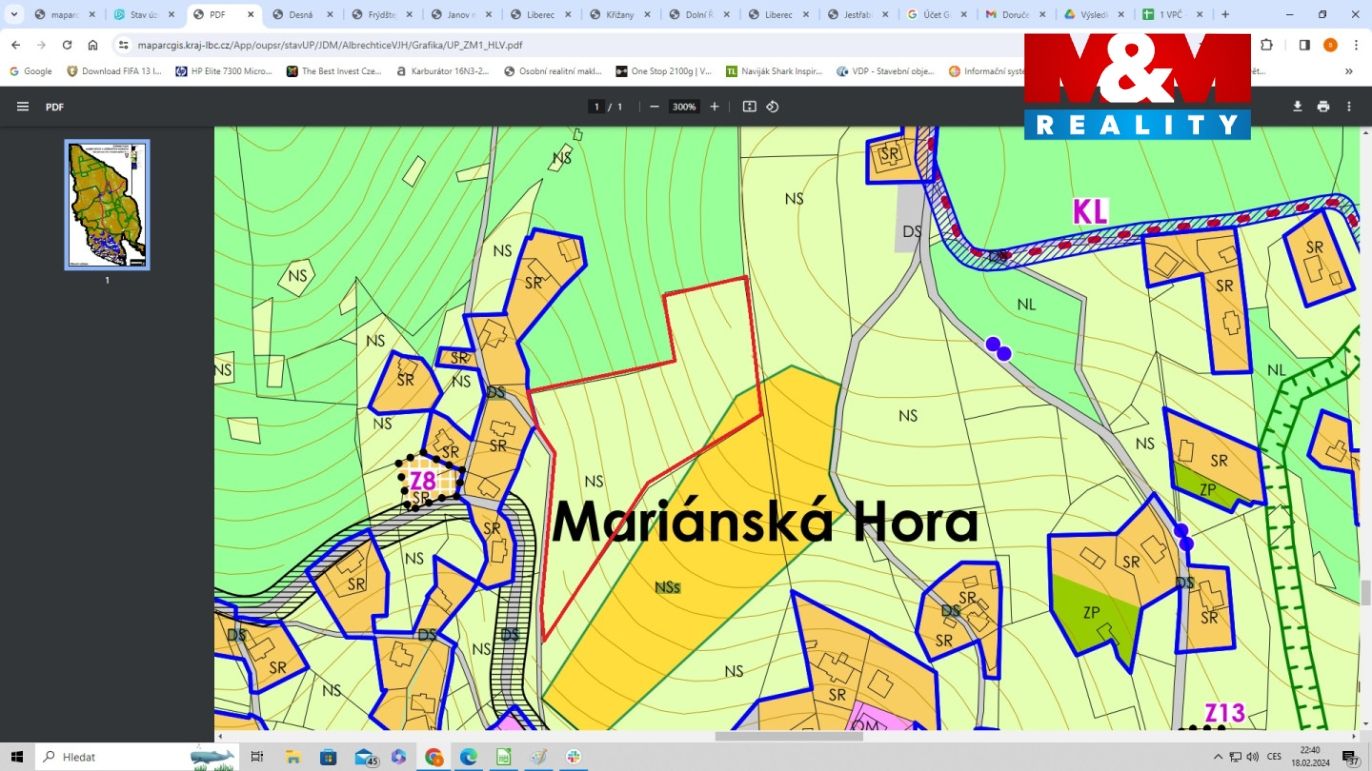The height and width of the screenshot is (771, 1372).
Task: Switch to the Účet G tab
Action: pyautogui.click(x=935, y=15)
